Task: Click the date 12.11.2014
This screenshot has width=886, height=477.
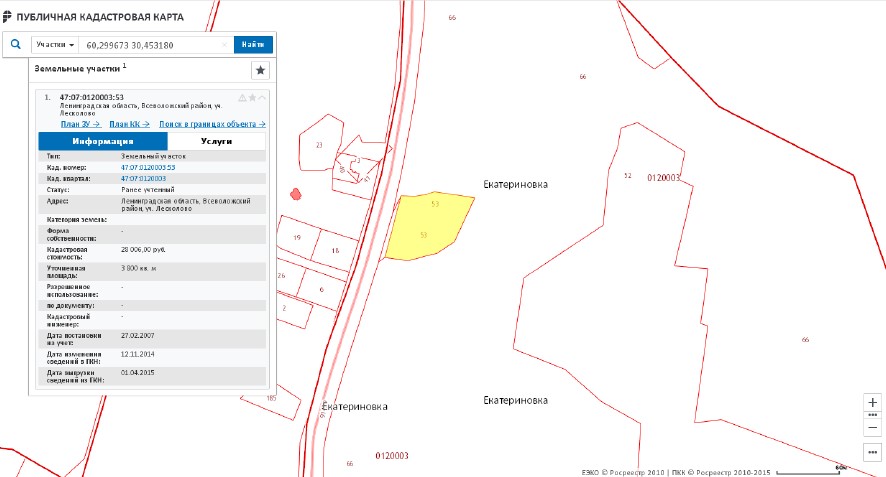Action: (137, 354)
